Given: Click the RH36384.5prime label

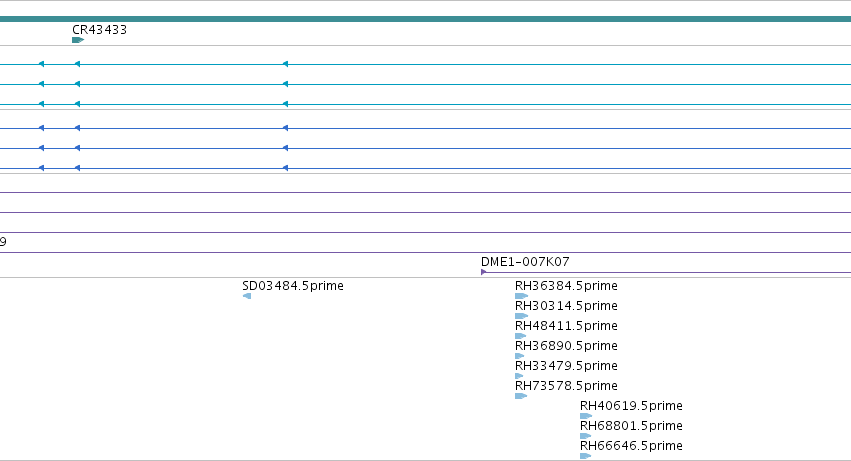Looking at the screenshot, I should coord(566,286).
